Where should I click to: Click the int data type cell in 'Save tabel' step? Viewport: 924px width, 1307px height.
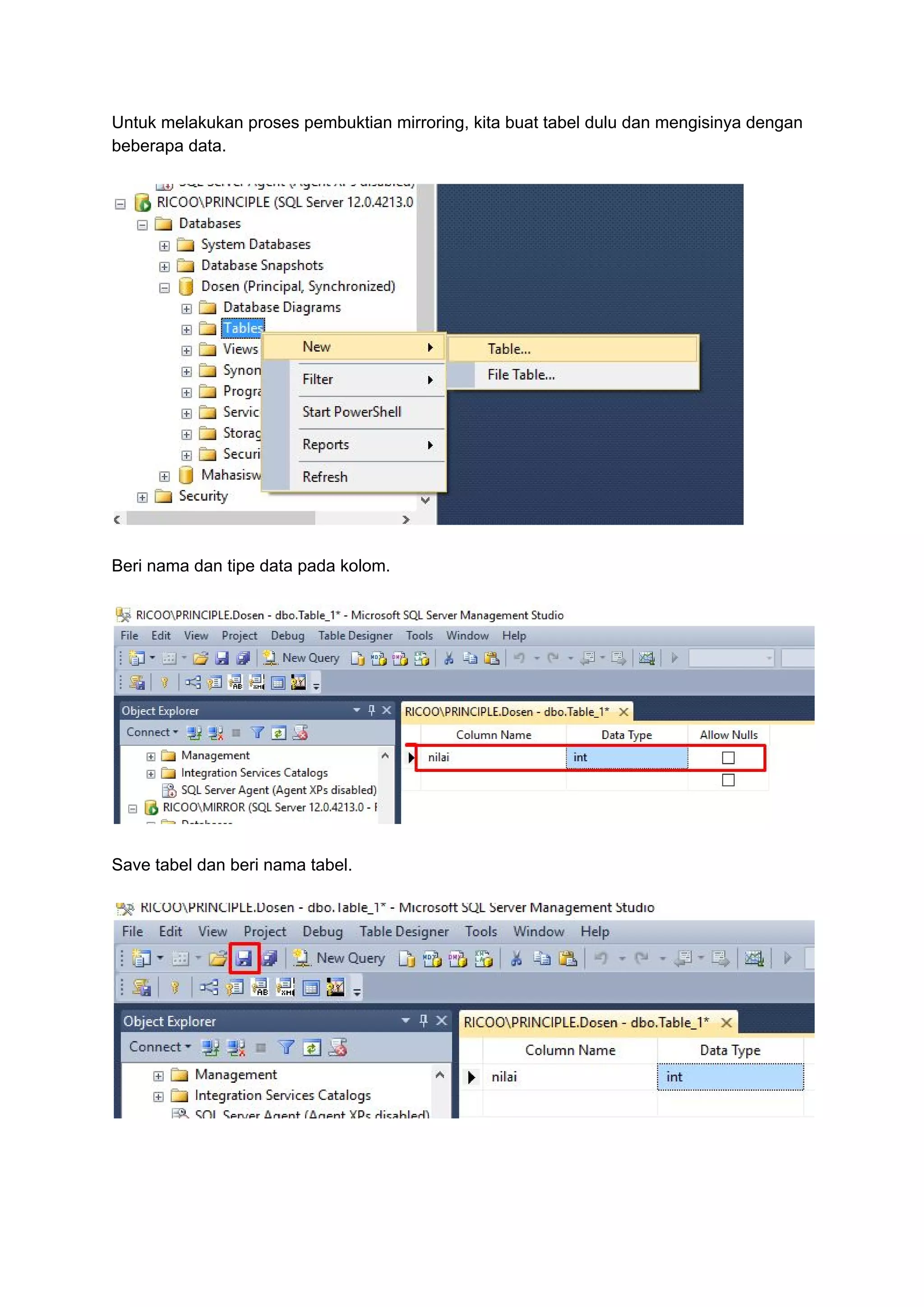(x=730, y=1076)
